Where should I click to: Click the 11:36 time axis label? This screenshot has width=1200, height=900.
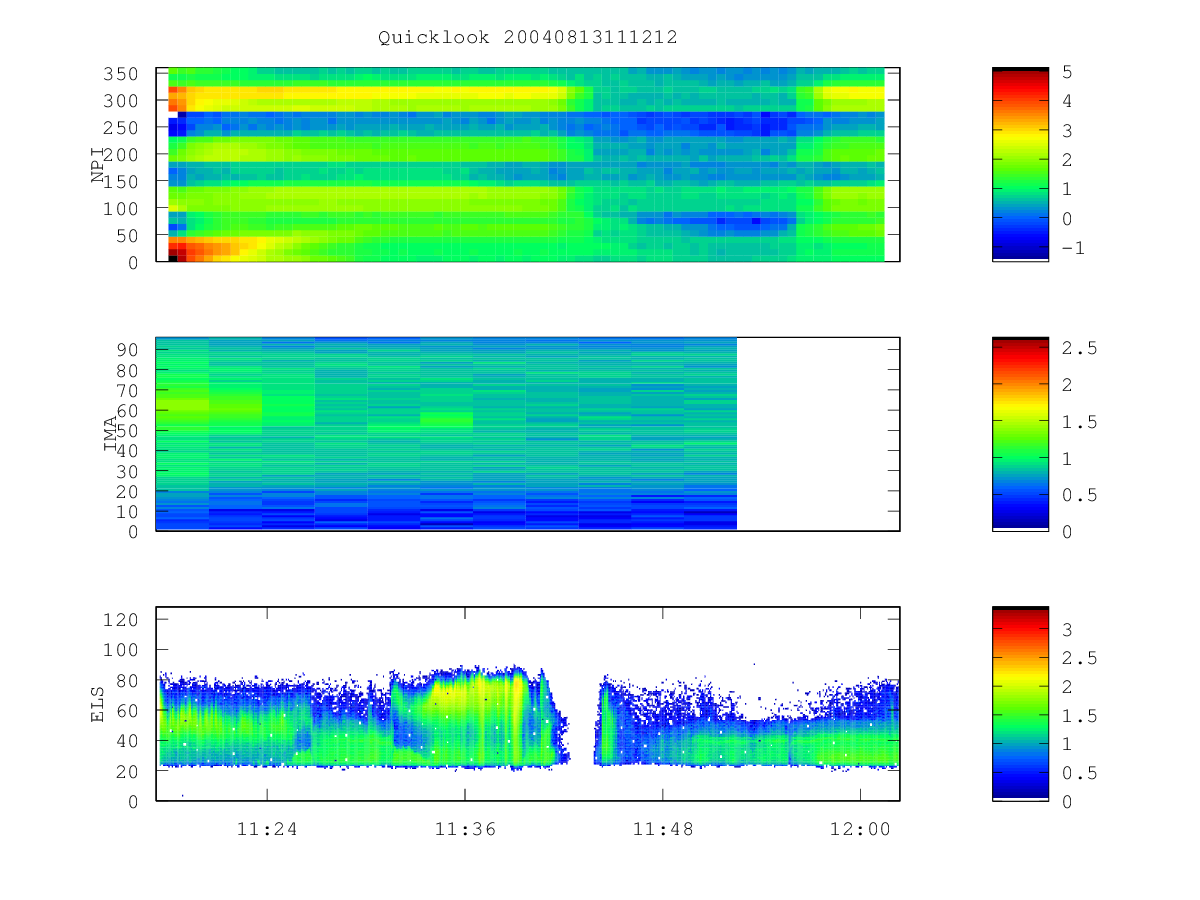(465, 829)
